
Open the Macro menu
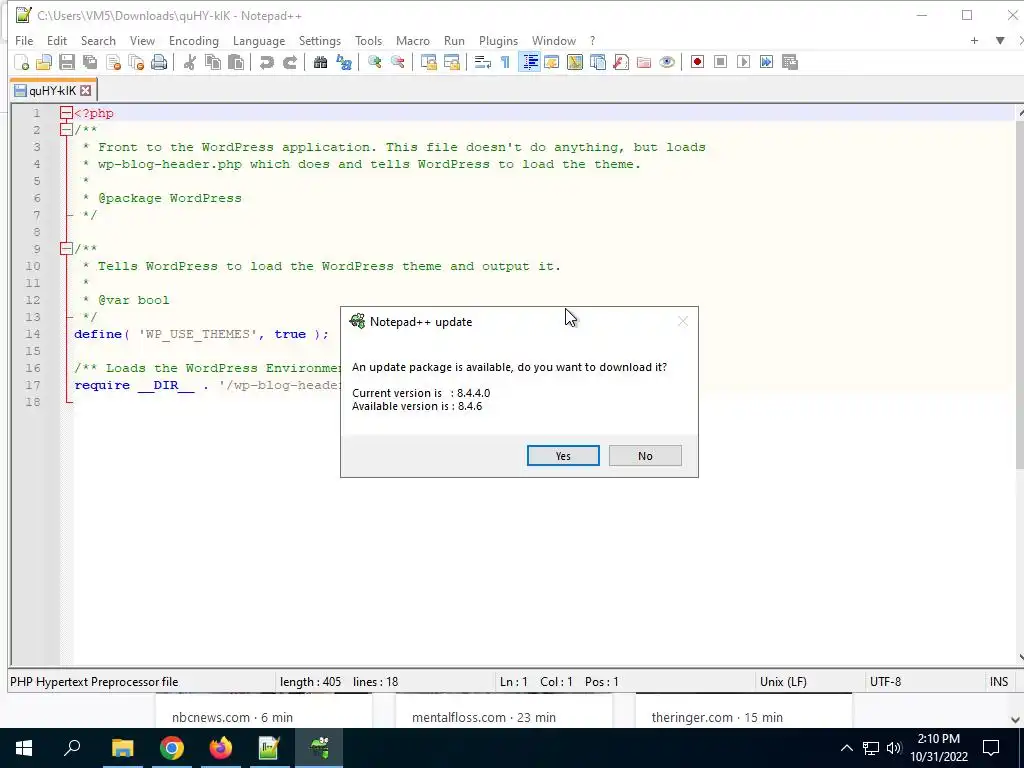point(413,40)
